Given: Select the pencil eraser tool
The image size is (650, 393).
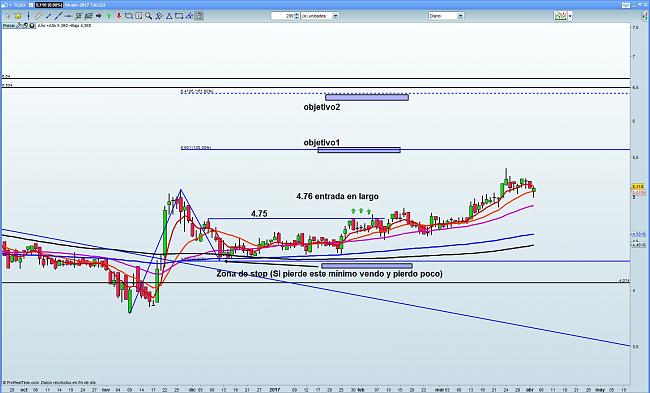Looking at the screenshot, I should (189, 16).
